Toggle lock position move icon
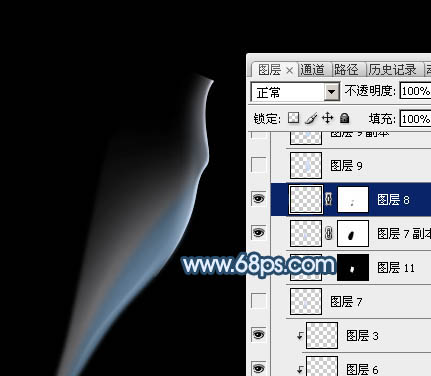The height and width of the screenshot is (376, 431). click(328, 118)
